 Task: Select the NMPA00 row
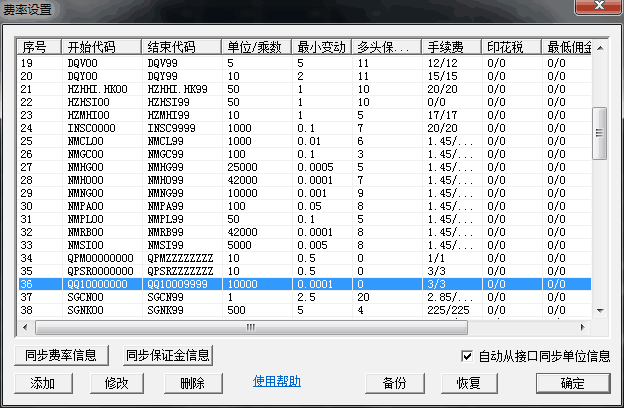coord(305,206)
